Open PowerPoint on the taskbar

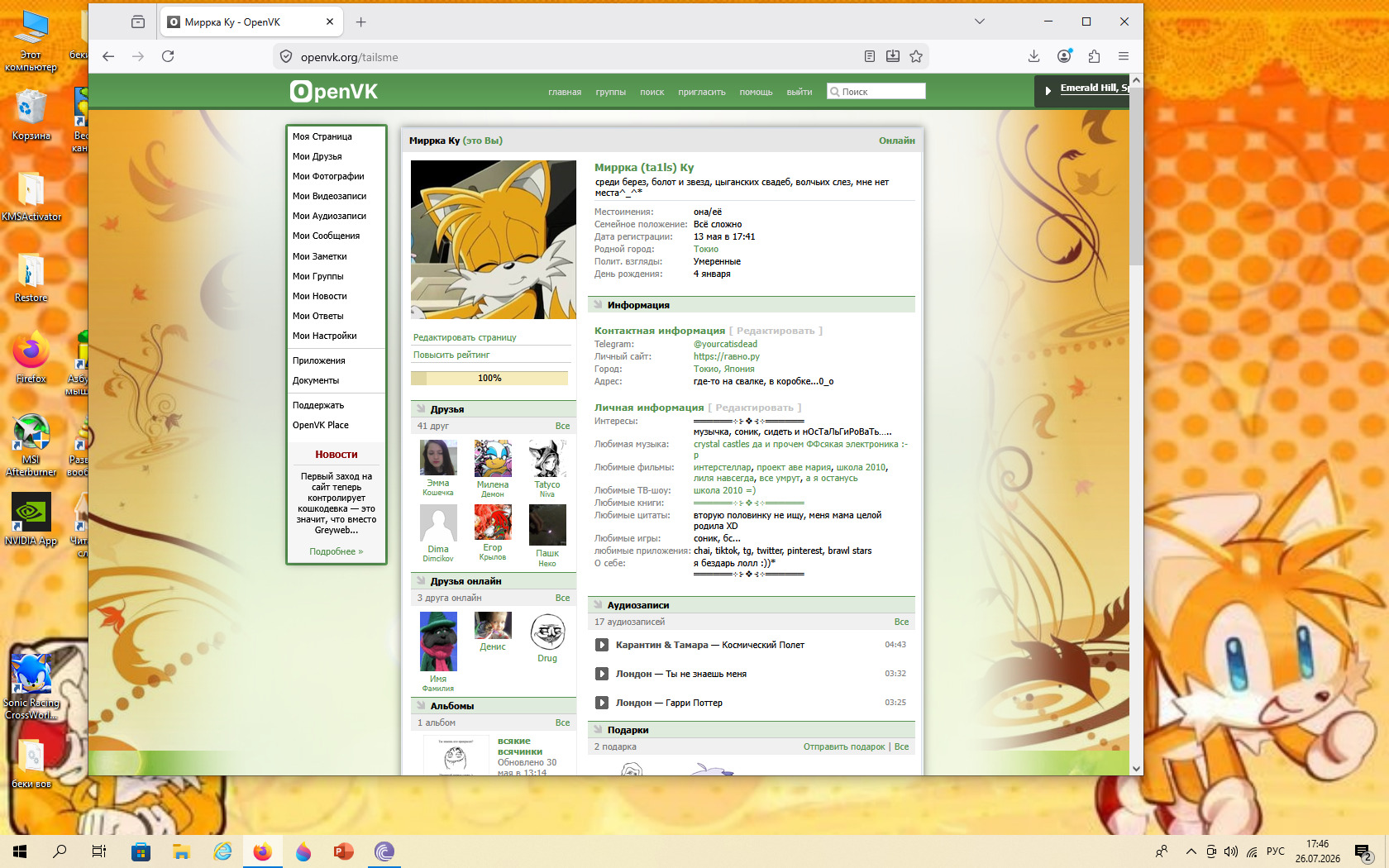pyautogui.click(x=343, y=851)
